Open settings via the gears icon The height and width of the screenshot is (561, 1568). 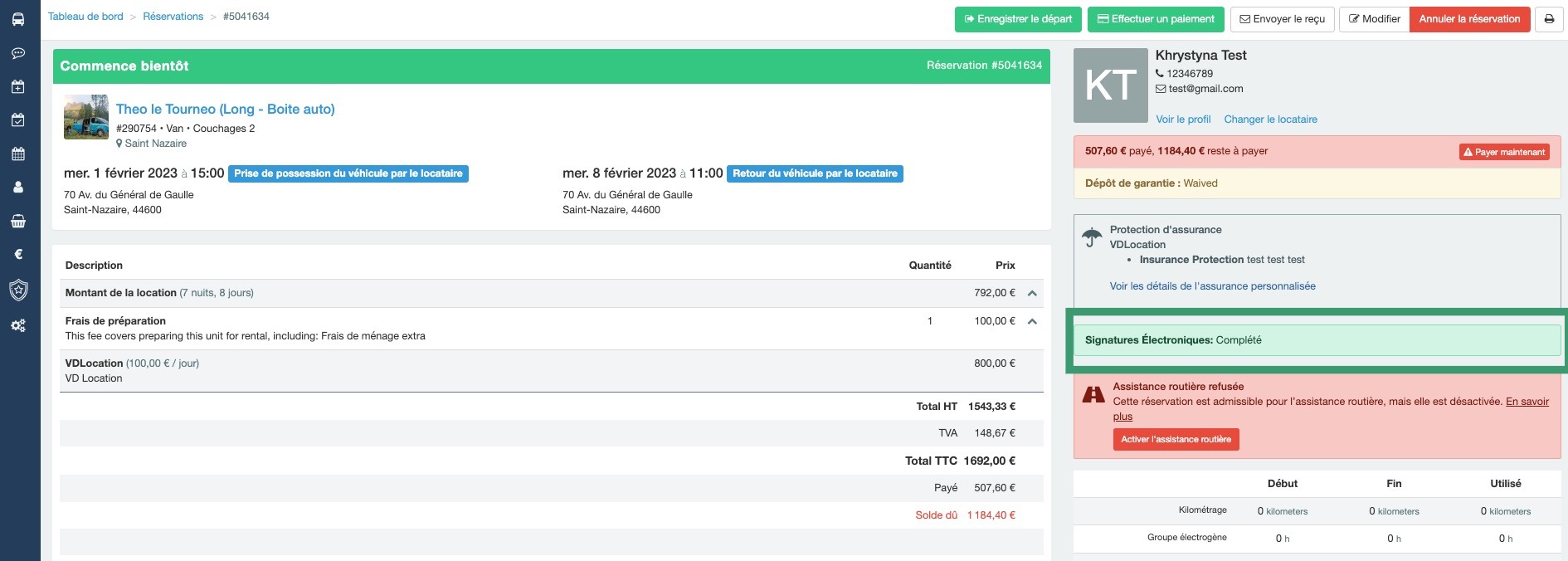click(18, 325)
